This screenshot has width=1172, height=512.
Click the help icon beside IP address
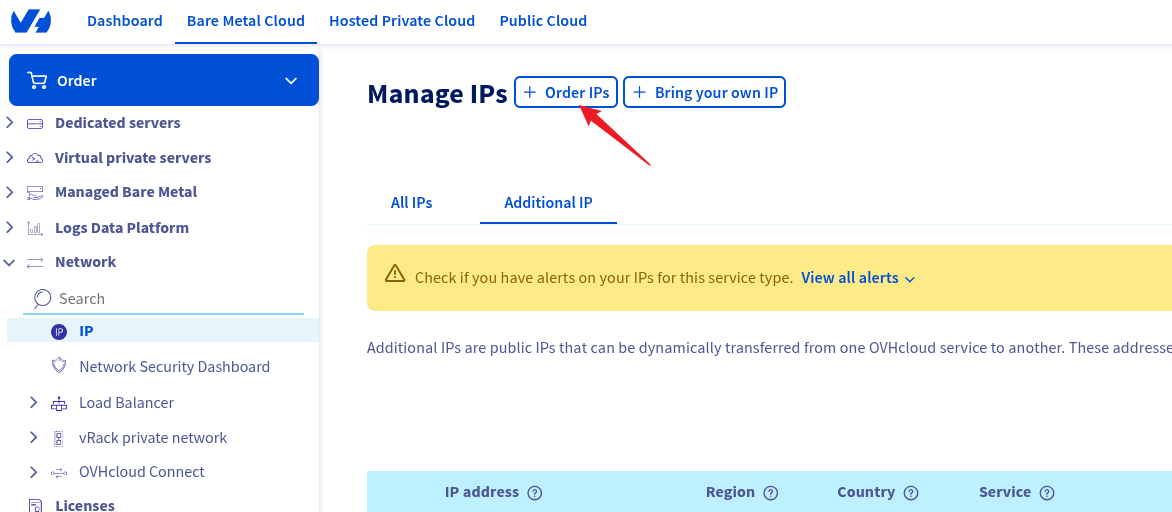pyautogui.click(x=535, y=493)
